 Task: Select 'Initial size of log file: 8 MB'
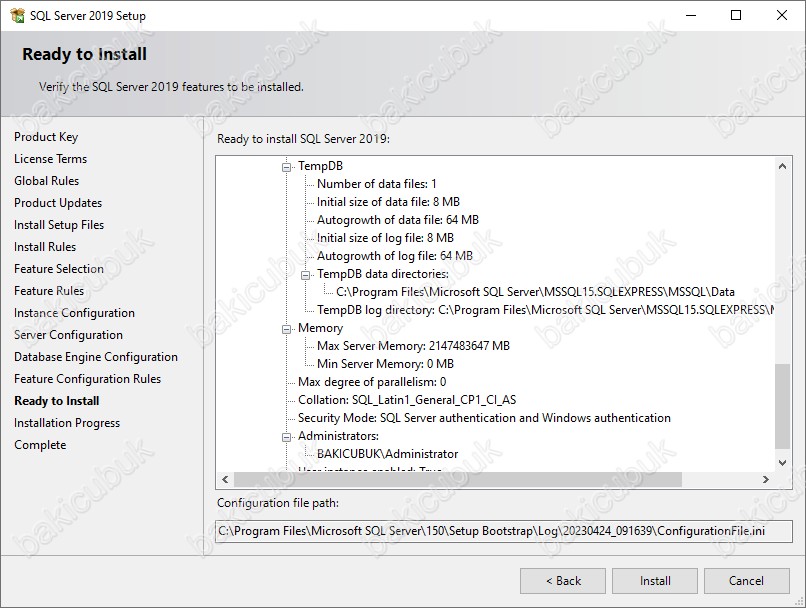385,238
